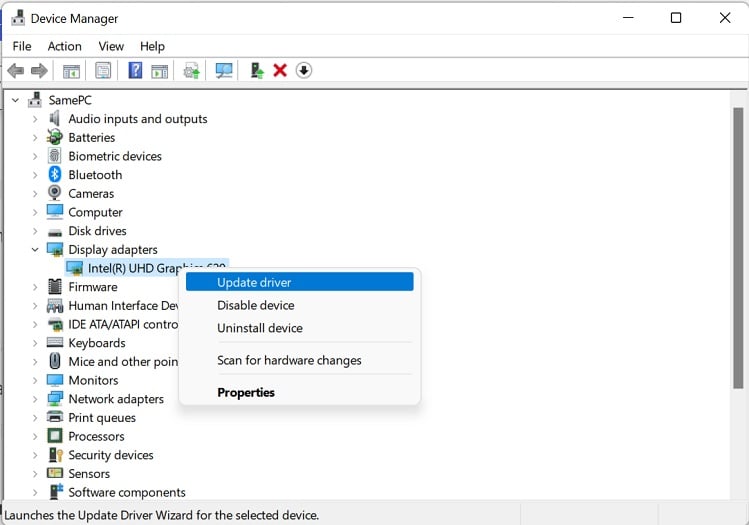Click the show/hide console tree icon
This screenshot has height=525, width=749.
(72, 71)
